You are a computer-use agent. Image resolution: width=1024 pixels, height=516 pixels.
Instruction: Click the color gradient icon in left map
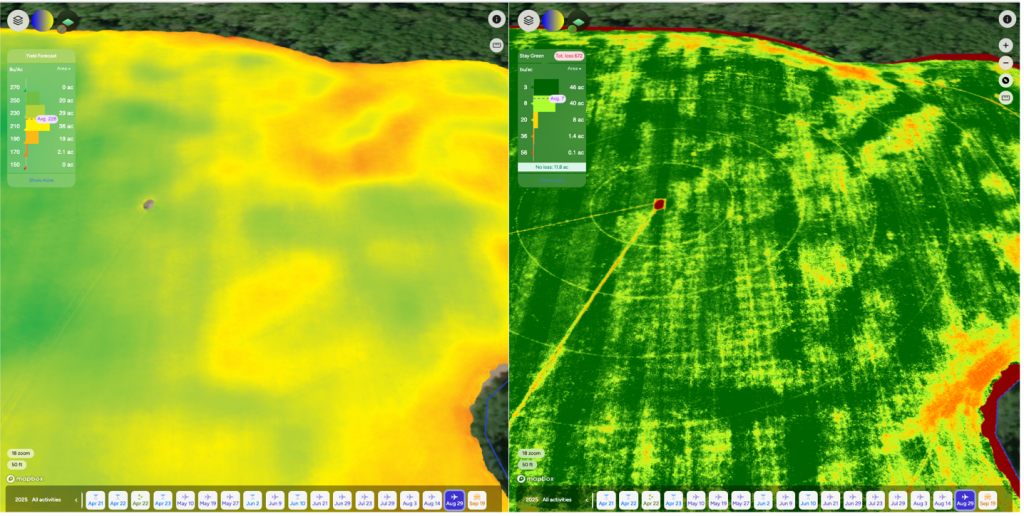click(x=42, y=19)
